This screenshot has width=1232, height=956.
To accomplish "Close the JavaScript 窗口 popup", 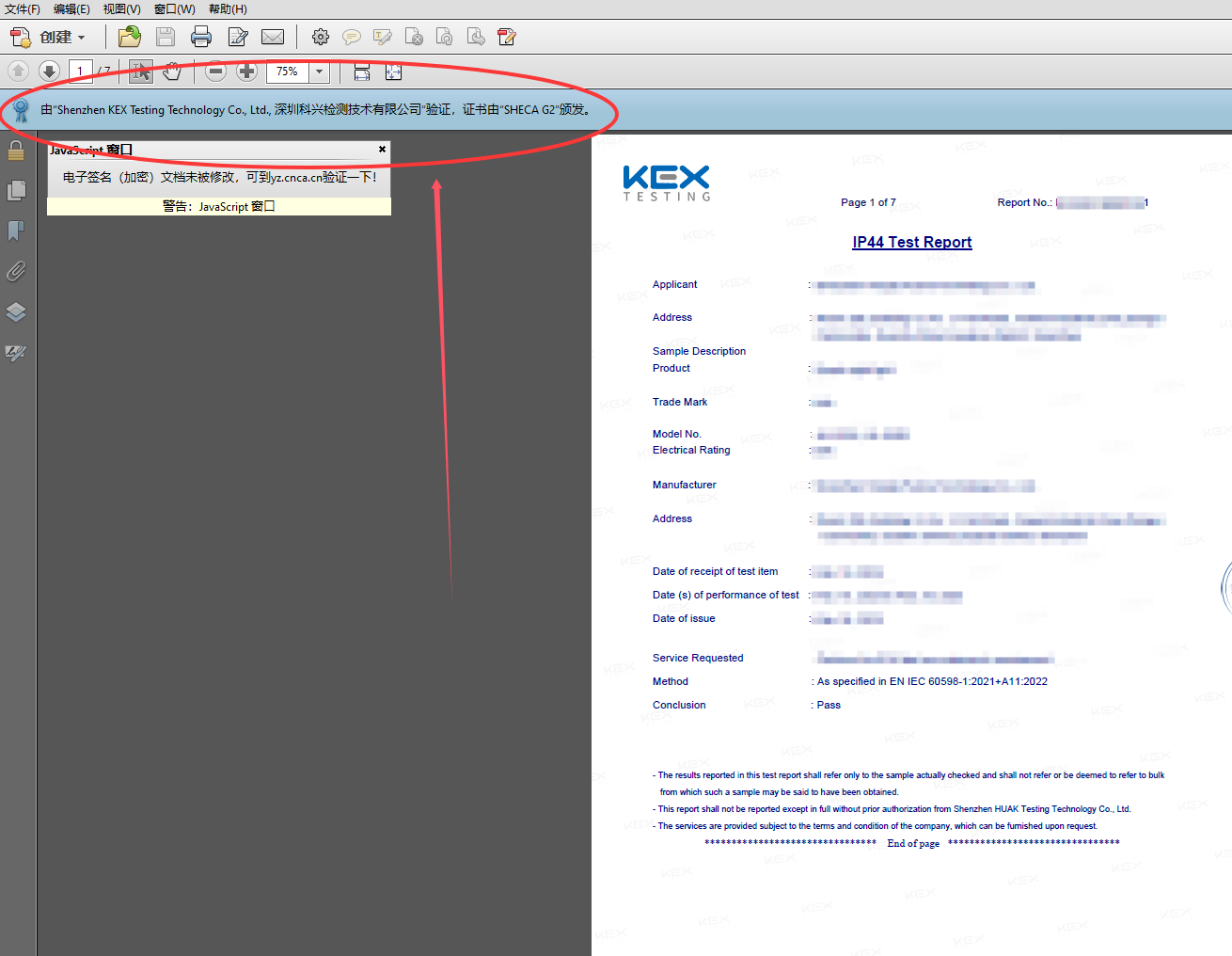I will [x=382, y=149].
